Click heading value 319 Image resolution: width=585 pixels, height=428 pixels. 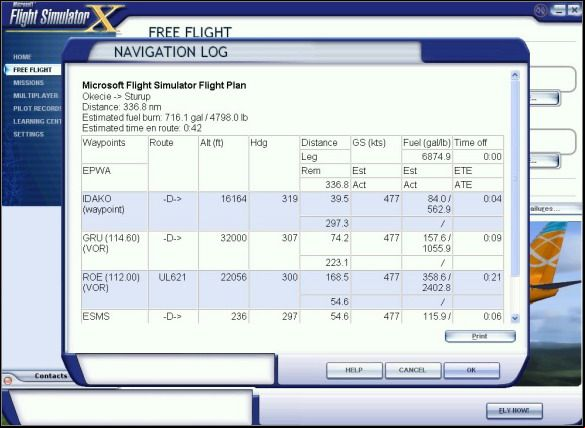[290, 199]
